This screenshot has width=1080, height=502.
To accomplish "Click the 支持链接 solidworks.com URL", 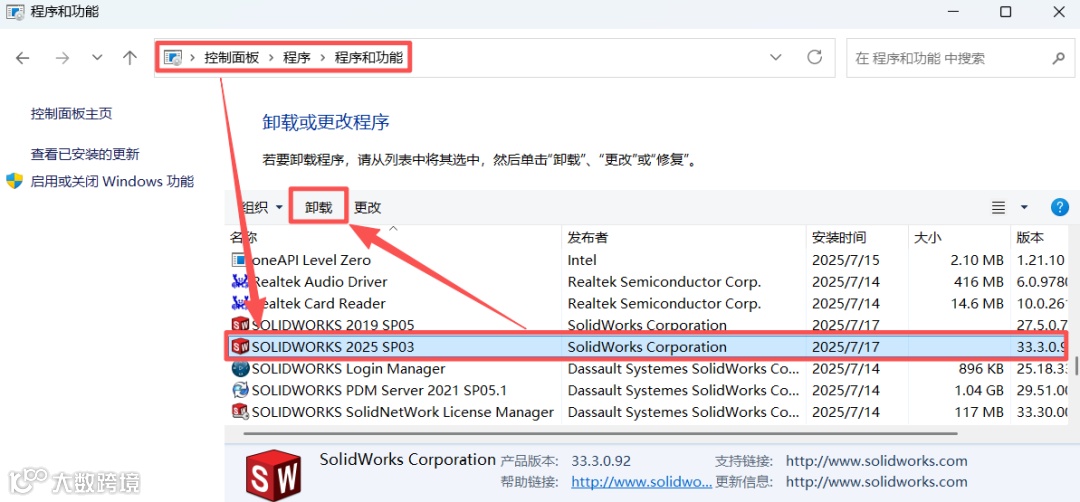I will (876, 461).
